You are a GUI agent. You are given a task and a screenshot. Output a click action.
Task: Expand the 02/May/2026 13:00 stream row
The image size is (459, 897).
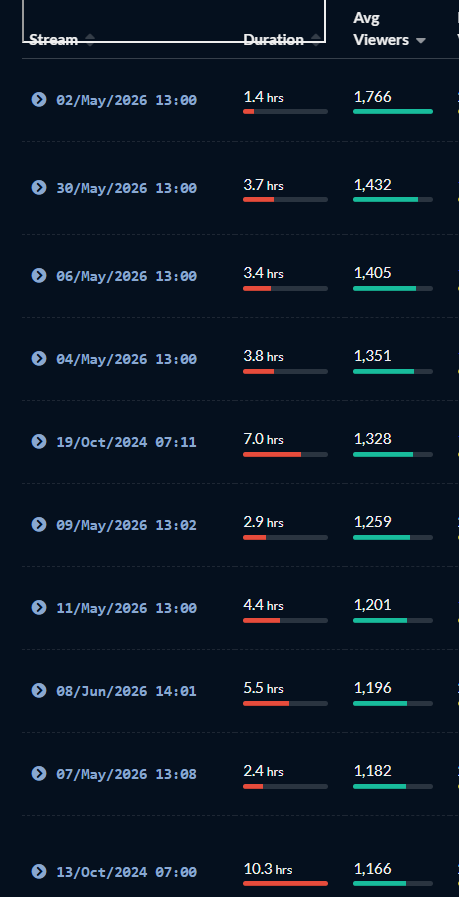pos(38,100)
